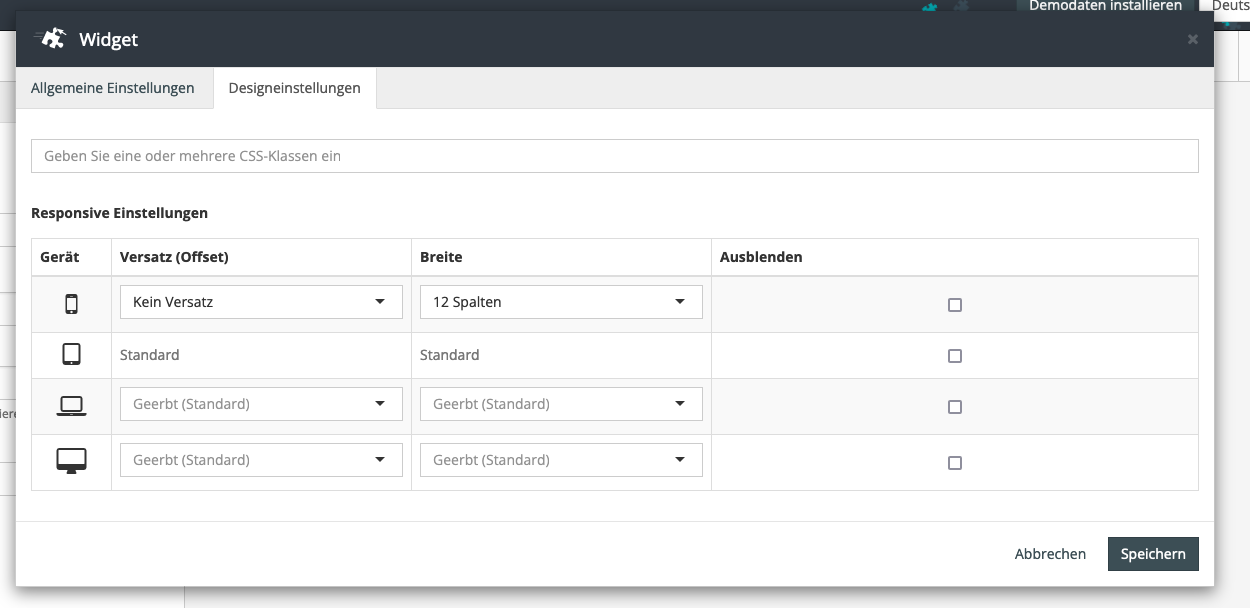This screenshot has height=608, width=1250.
Task: Expand the '12 Spalten' width dropdown
Action: [x=561, y=302]
